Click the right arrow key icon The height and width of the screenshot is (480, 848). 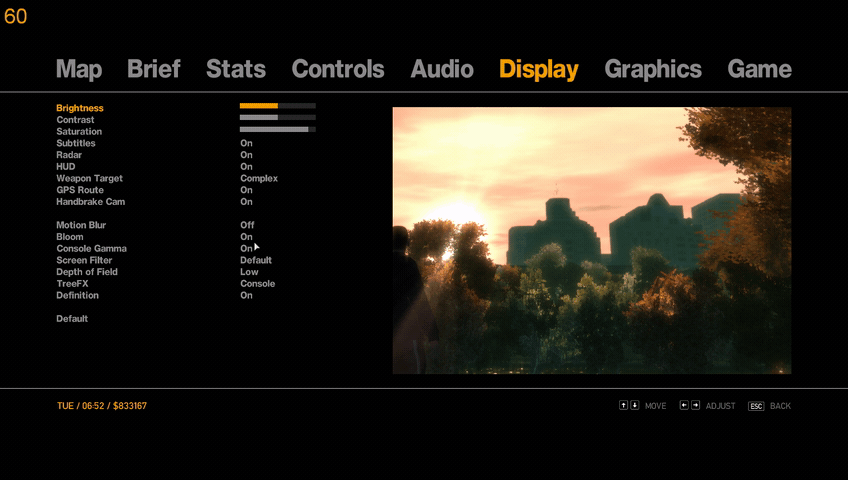pos(695,405)
